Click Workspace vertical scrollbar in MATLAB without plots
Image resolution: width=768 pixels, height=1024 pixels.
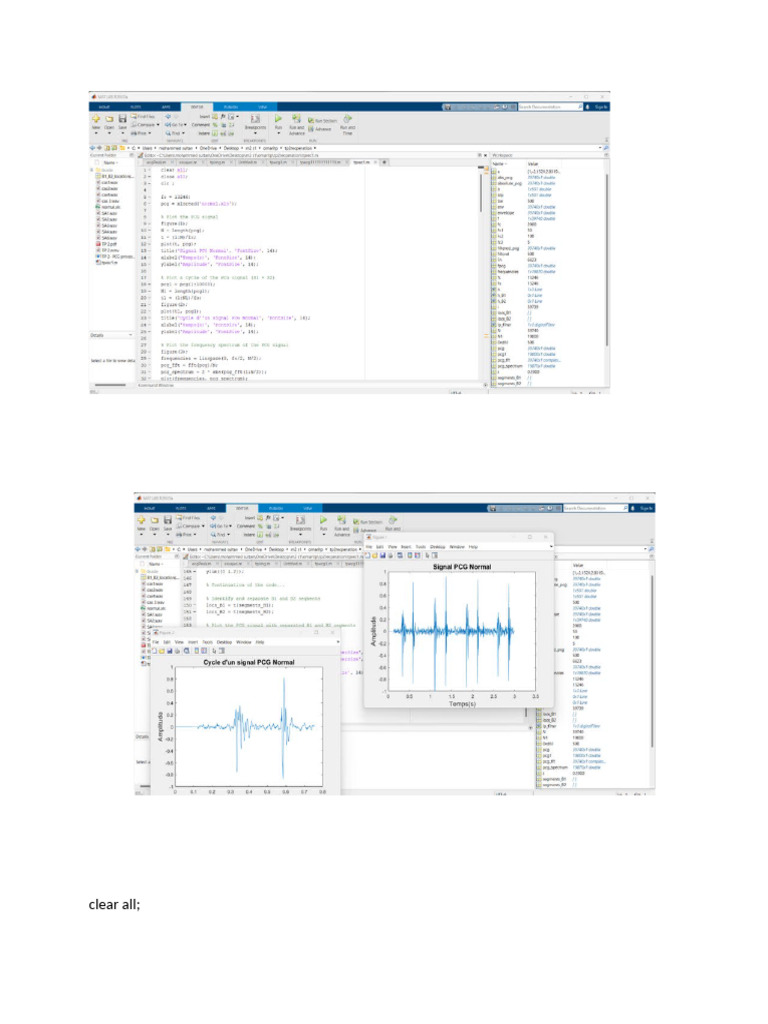point(607,259)
